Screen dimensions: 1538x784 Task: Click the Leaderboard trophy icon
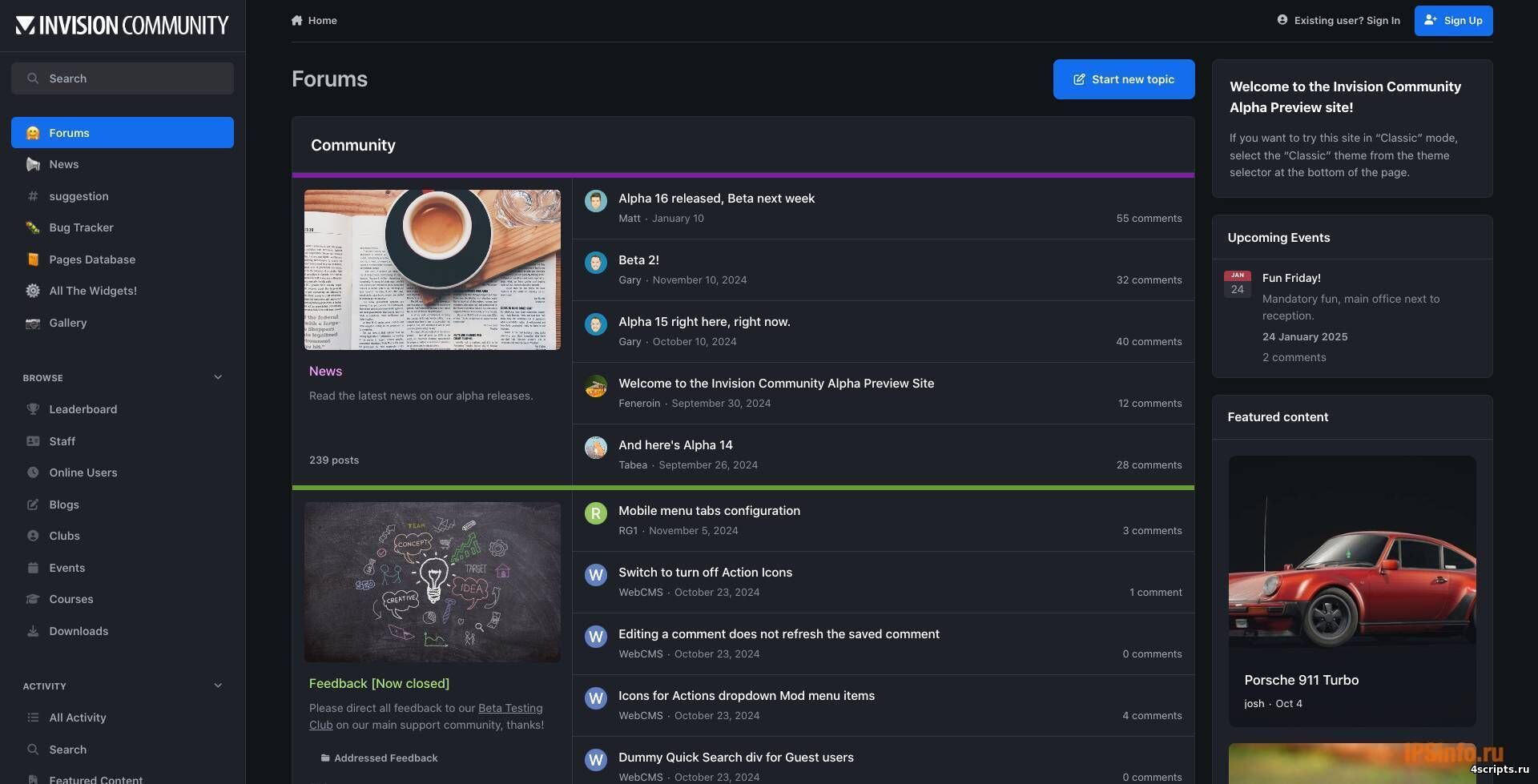33,410
